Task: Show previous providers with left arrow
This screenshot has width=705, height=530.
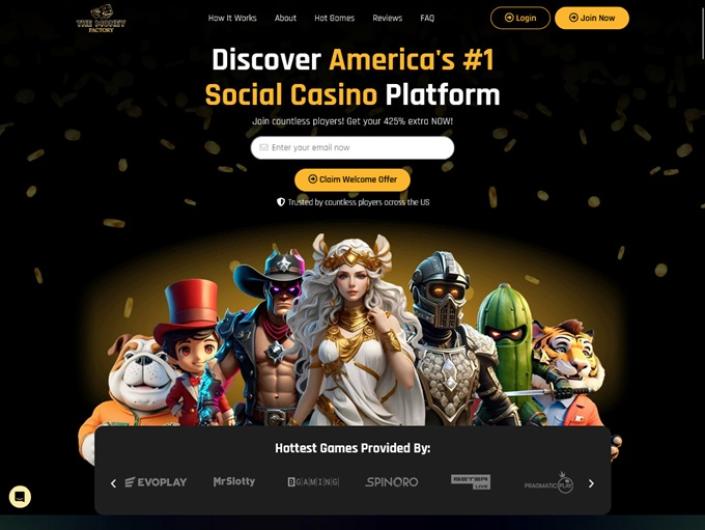Action: pos(113,483)
